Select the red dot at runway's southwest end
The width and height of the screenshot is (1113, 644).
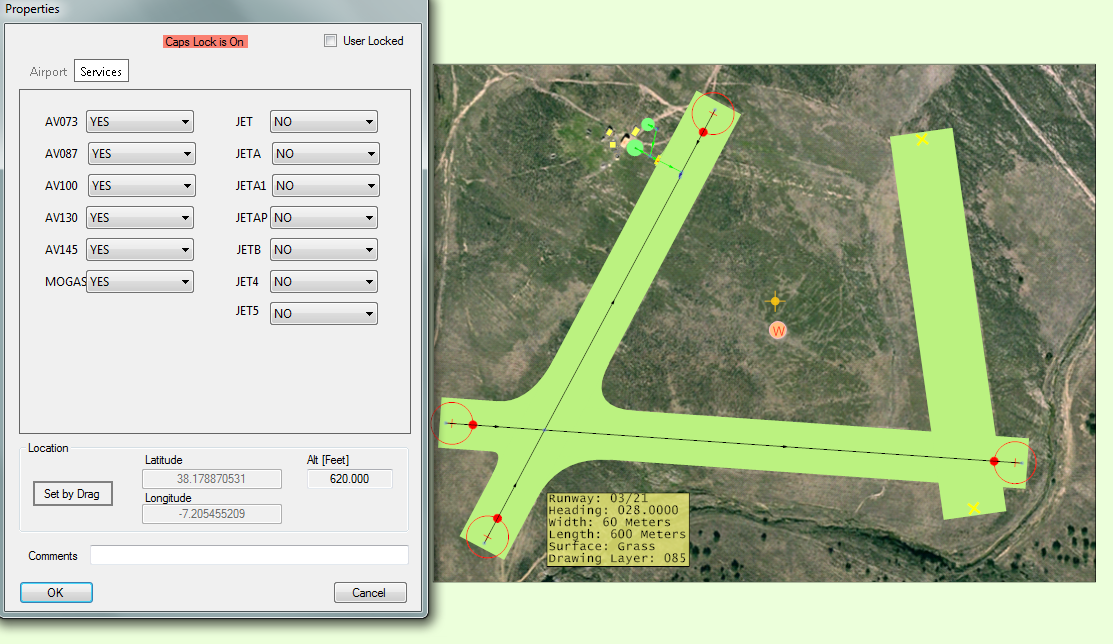tap(497, 518)
